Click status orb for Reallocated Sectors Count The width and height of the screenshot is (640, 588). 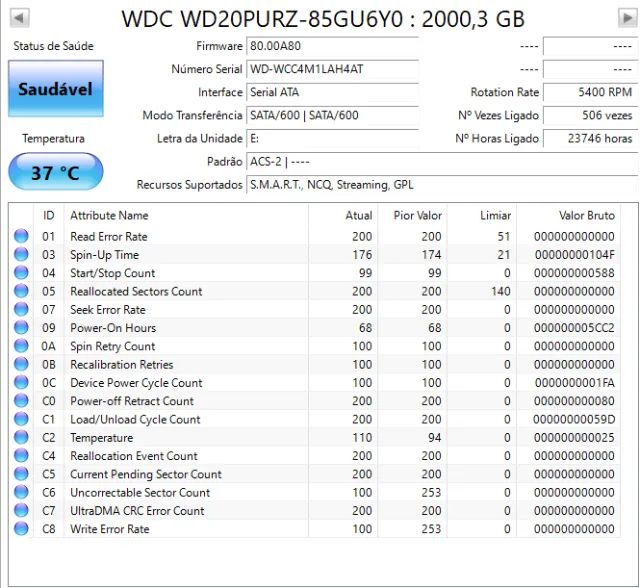21,291
